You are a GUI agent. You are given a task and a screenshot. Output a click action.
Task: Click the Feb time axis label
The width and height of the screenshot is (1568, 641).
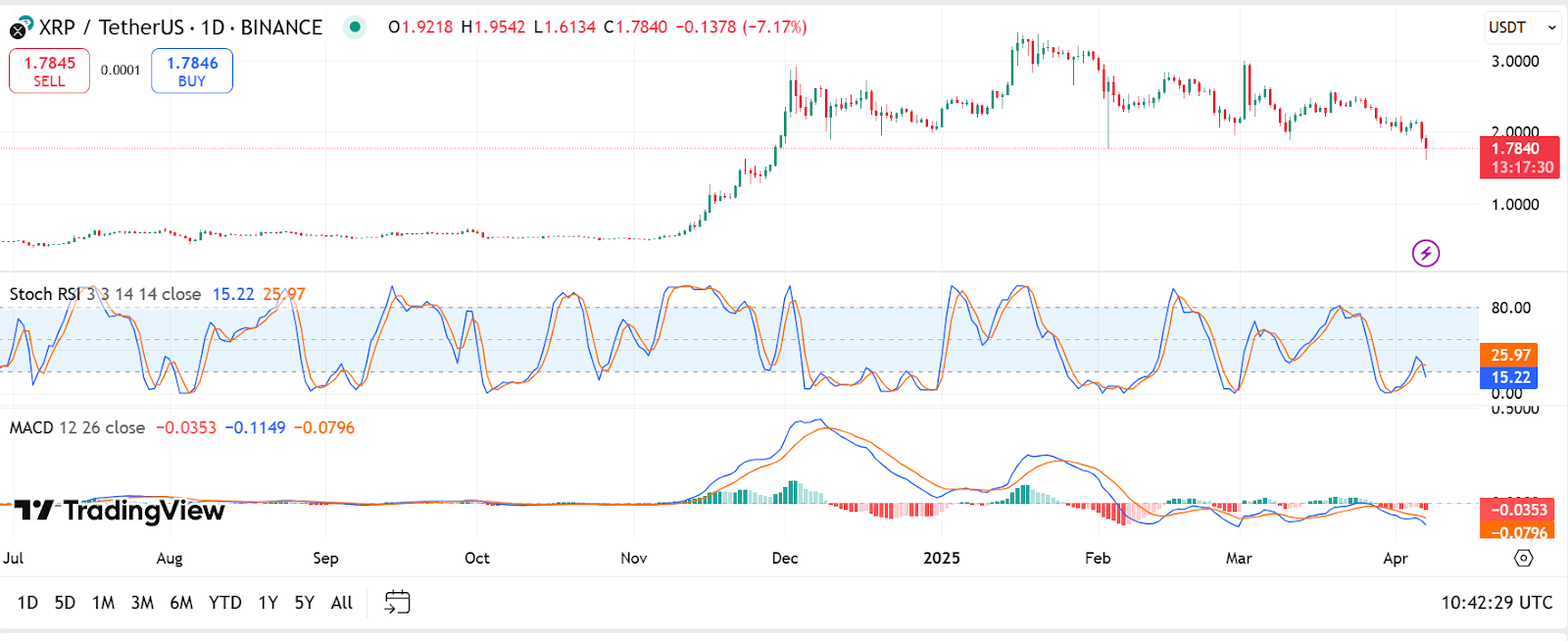(x=1098, y=558)
